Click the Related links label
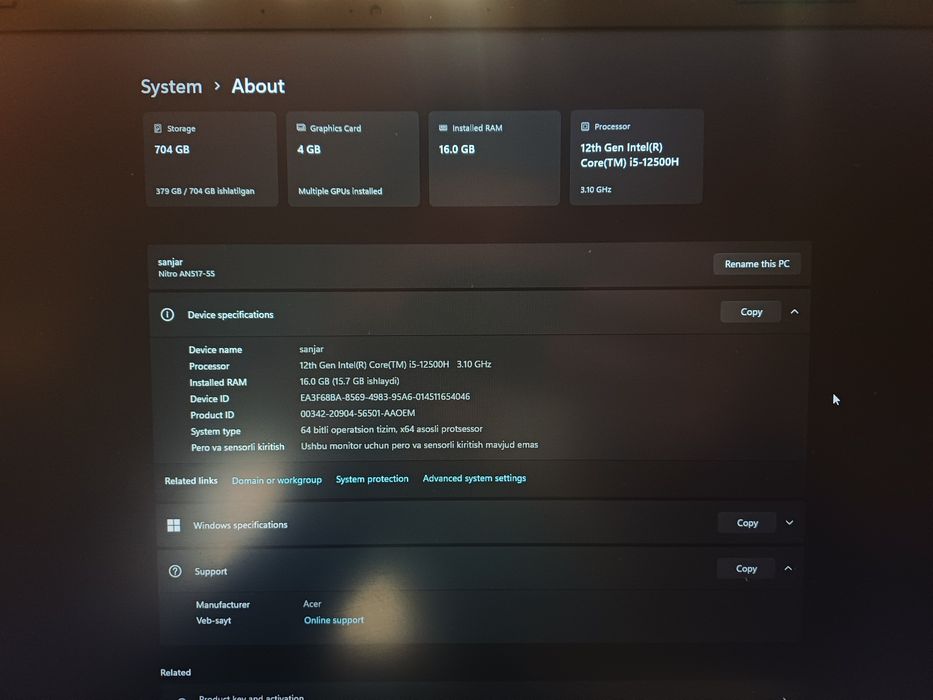The height and width of the screenshot is (700, 933). tap(191, 481)
